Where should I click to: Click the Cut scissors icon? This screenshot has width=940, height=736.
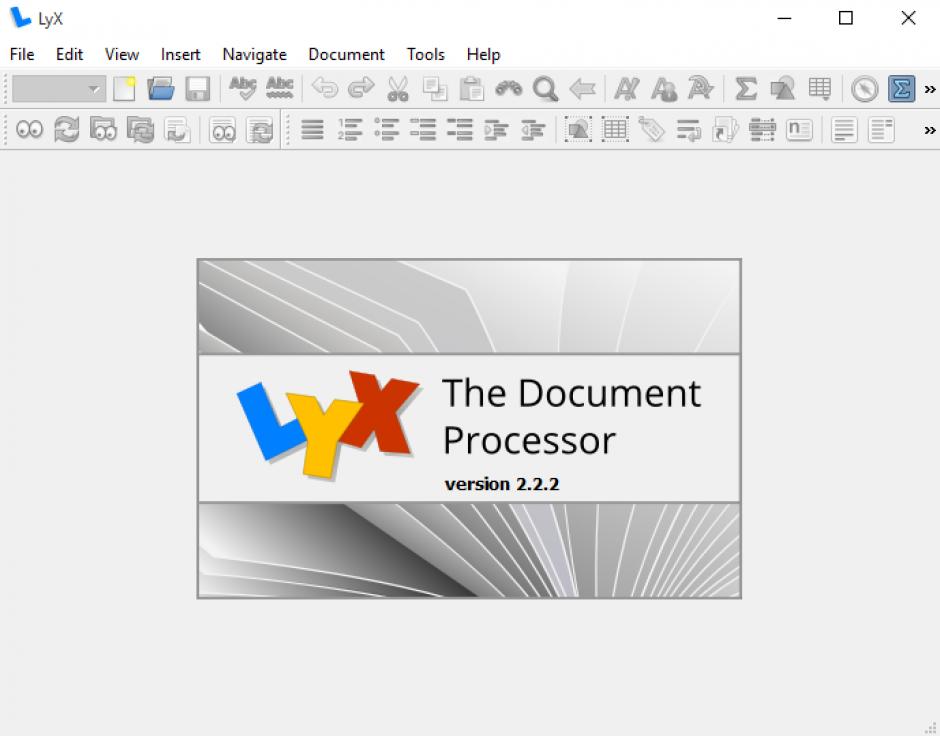(x=398, y=89)
